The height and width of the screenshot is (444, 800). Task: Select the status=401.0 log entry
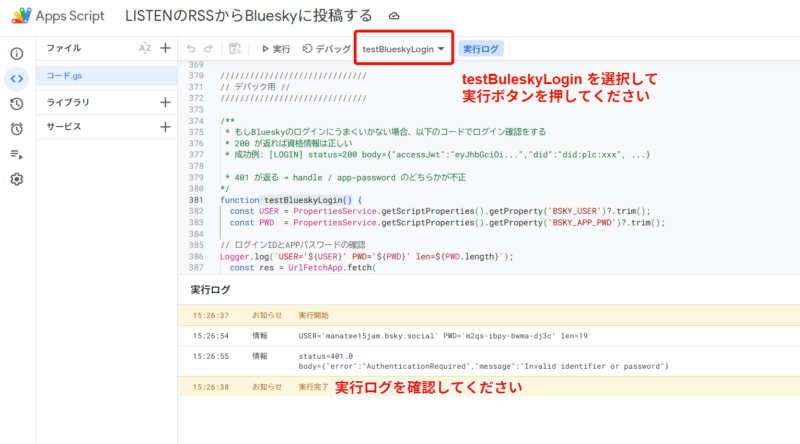(489, 361)
